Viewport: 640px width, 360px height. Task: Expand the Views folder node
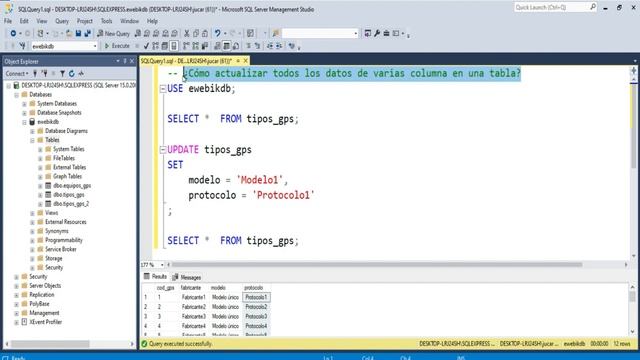pos(32,213)
